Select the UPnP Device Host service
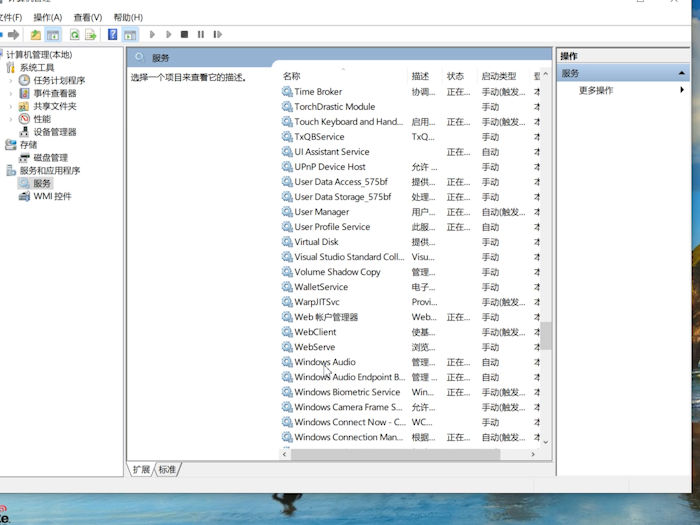The height and width of the screenshot is (525, 700). 410,167
